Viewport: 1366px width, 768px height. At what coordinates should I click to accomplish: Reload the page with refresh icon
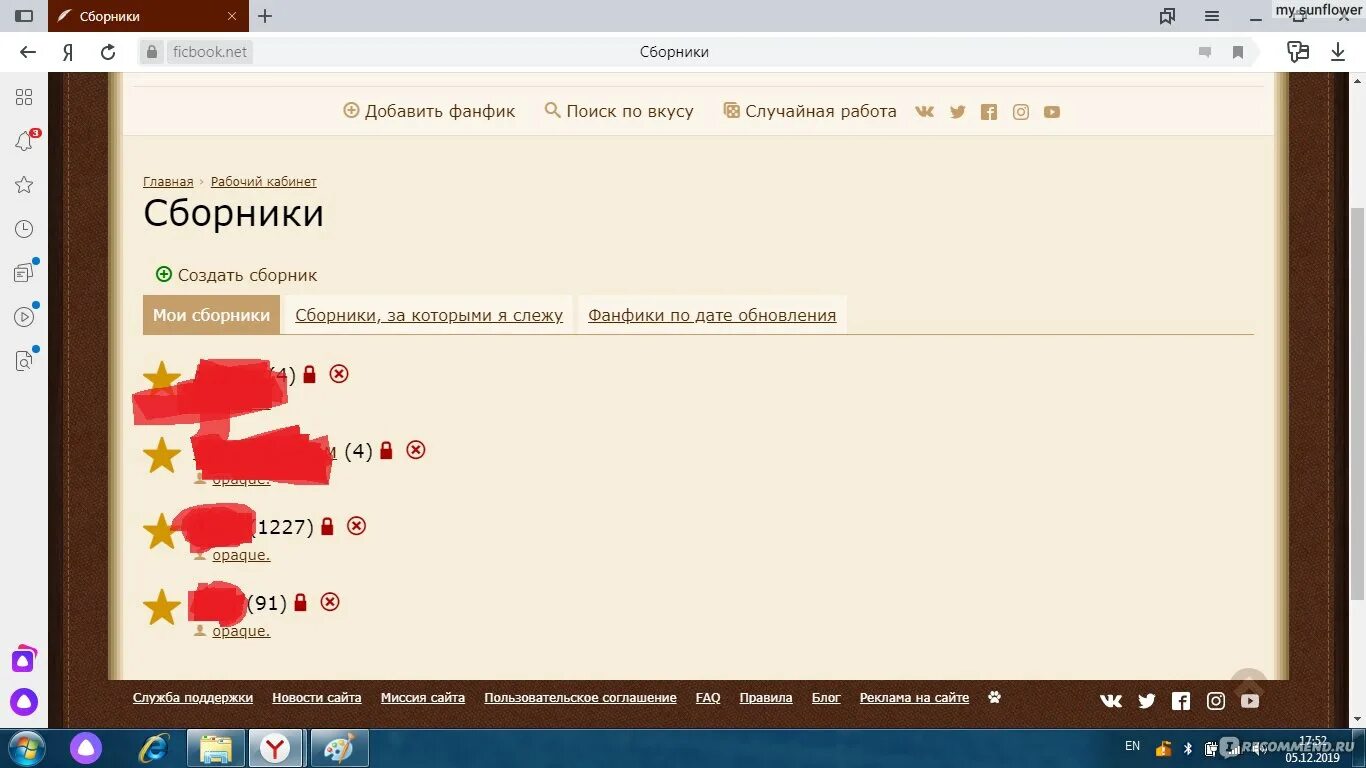point(108,52)
